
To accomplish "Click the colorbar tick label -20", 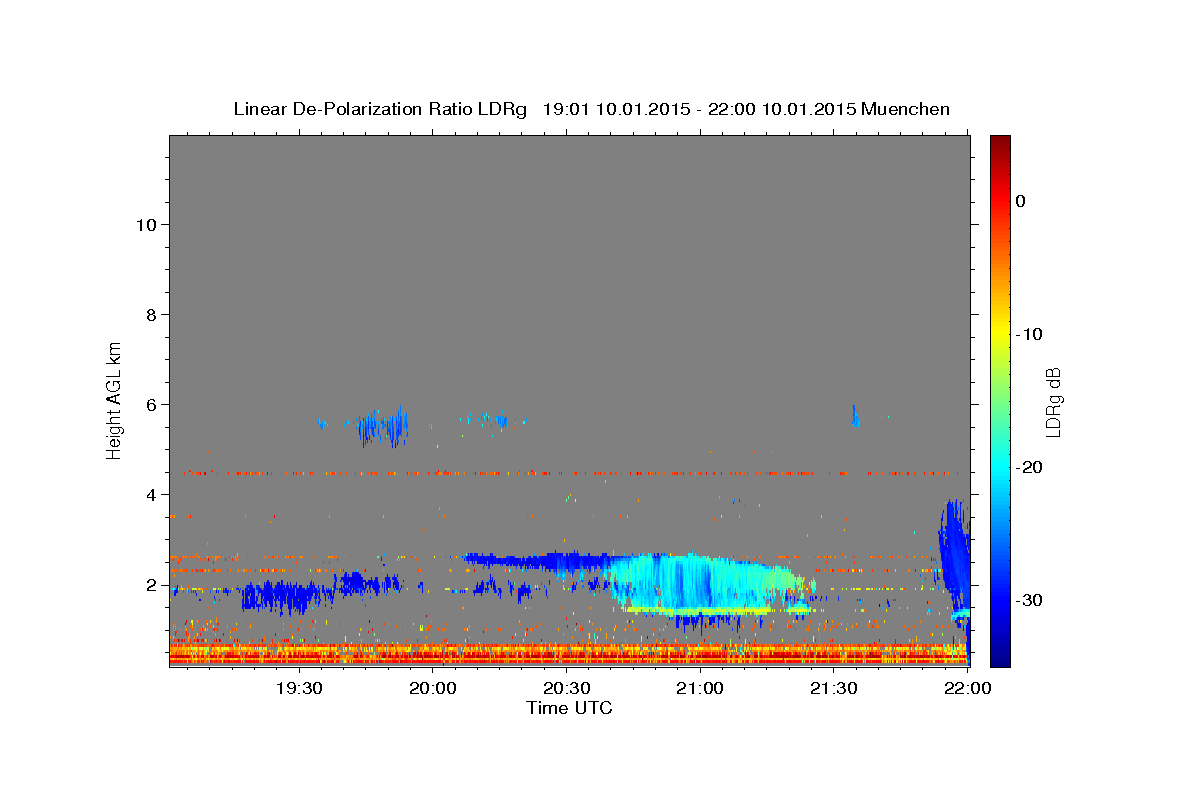I will click(1028, 467).
